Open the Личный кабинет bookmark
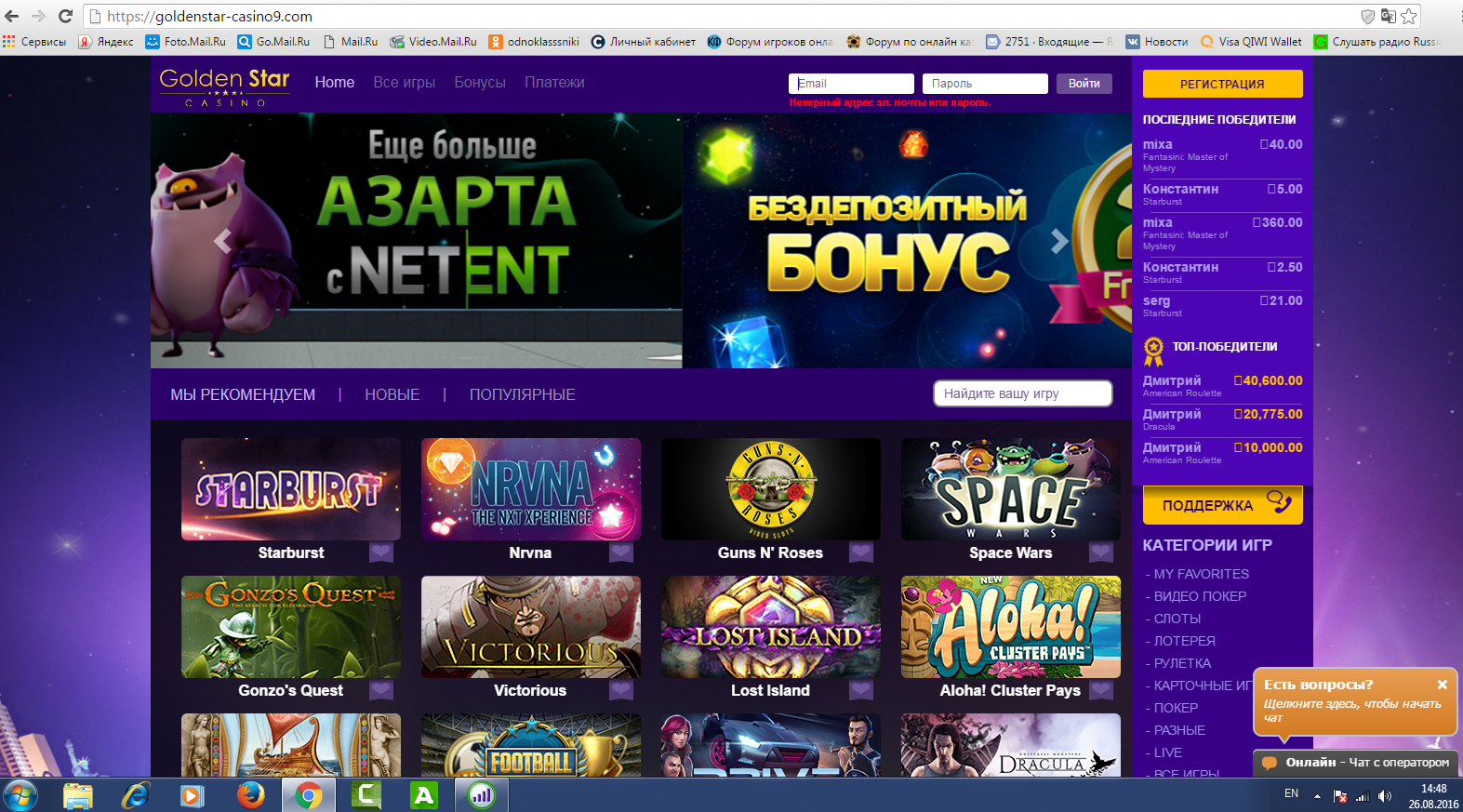 click(x=644, y=42)
